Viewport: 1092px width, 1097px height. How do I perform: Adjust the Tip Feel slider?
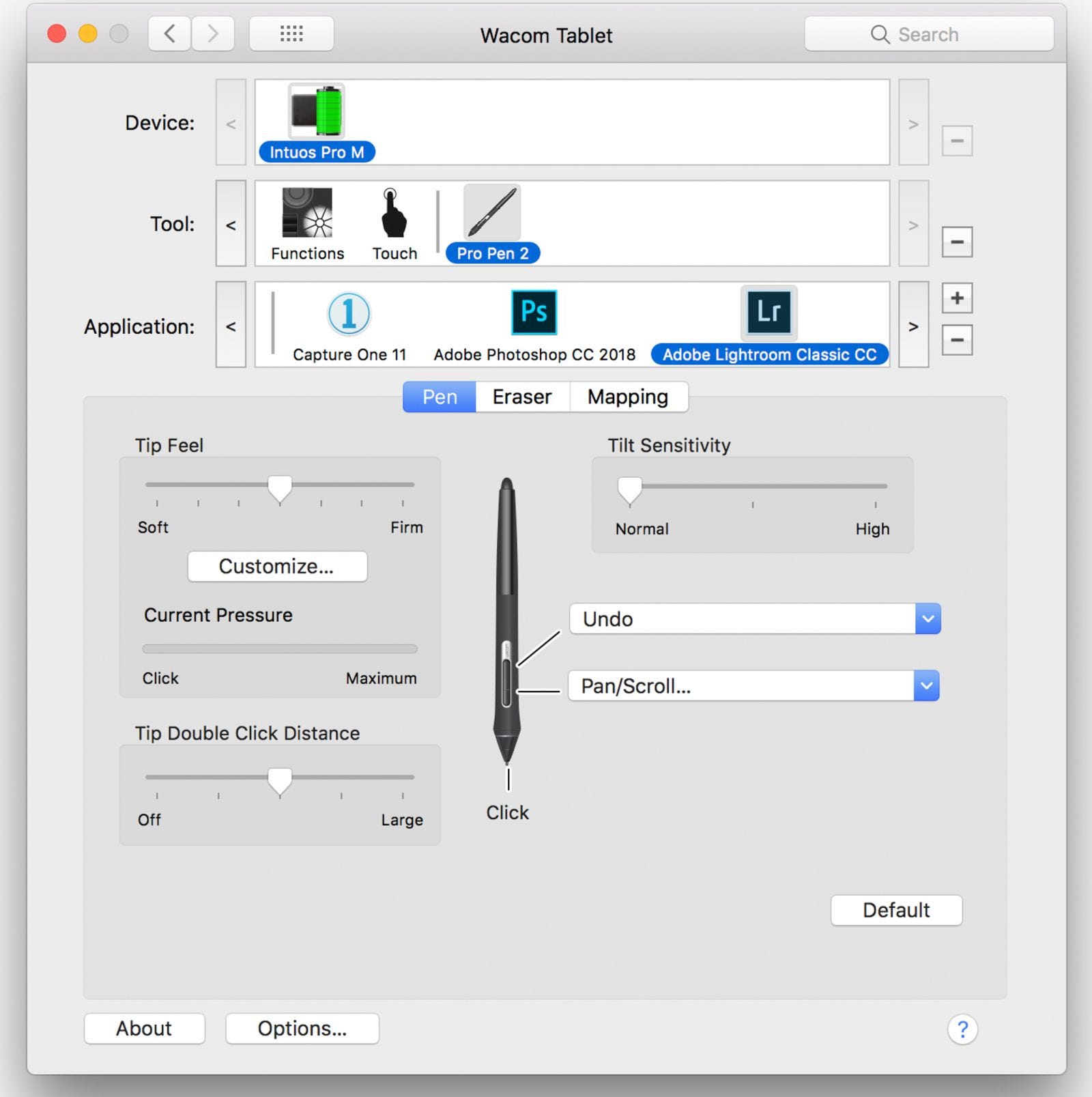click(280, 489)
